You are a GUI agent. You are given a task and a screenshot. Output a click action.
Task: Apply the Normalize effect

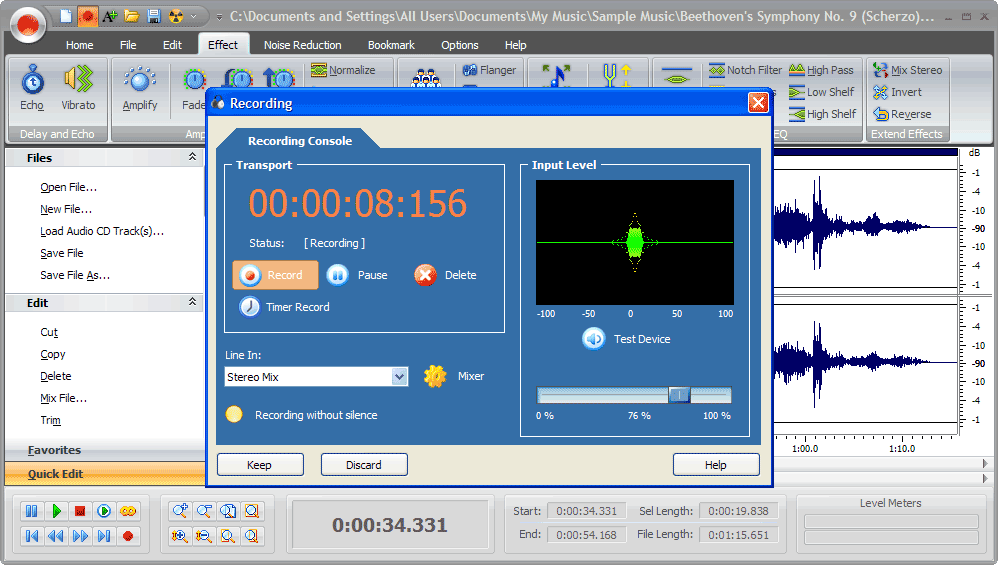tap(343, 70)
